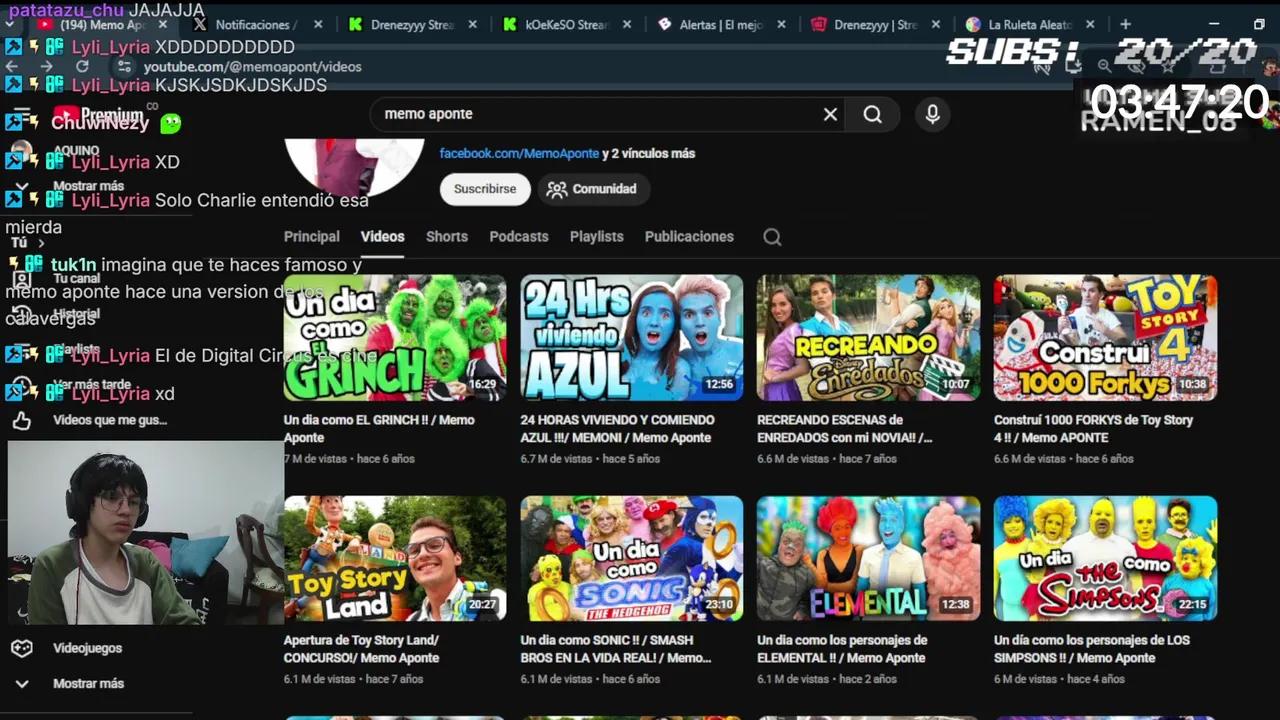Image resolution: width=1280 pixels, height=720 pixels.
Task: Click the thumbs-up icon beside Videos que me gus...
Action: [22, 420]
